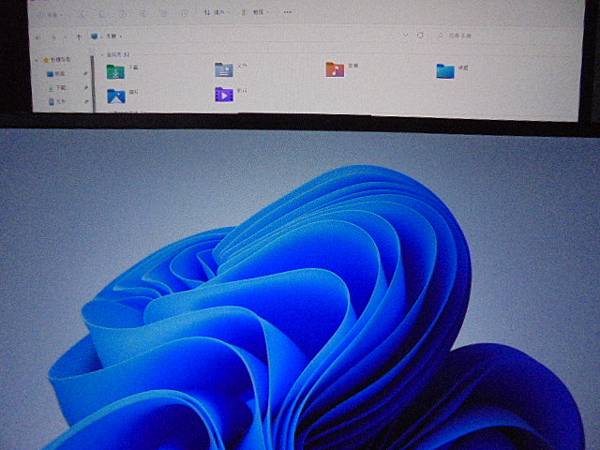
Task: Open the blue Desktop folder in main pane
Action: 445,71
